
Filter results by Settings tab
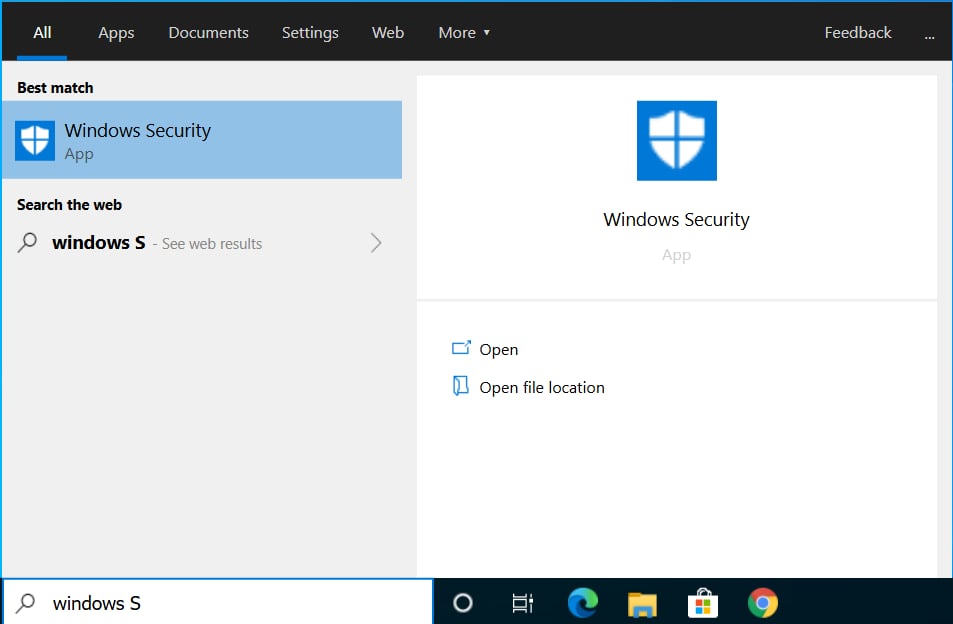[310, 32]
